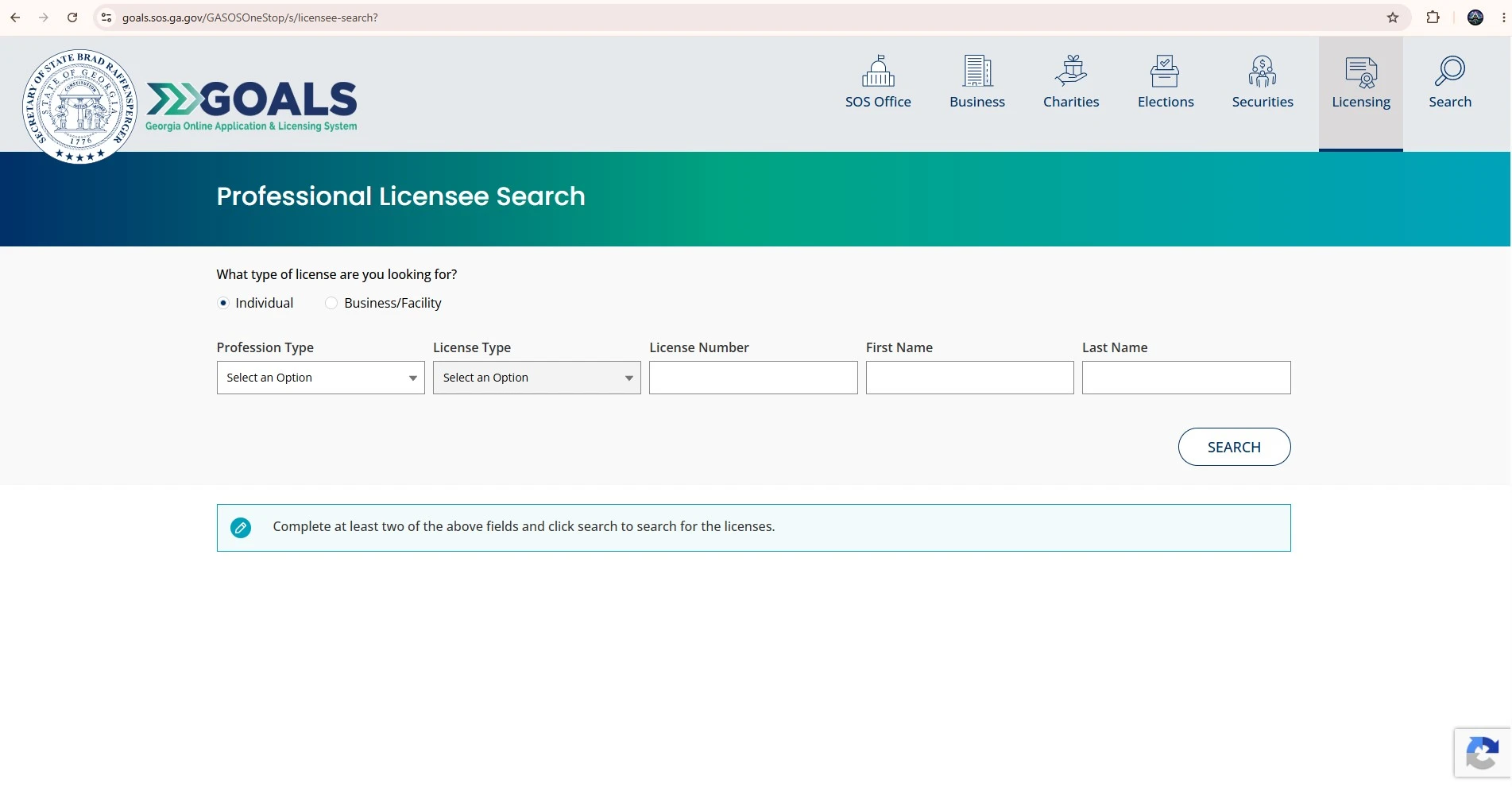Open the browser profile avatar

[1475, 17]
